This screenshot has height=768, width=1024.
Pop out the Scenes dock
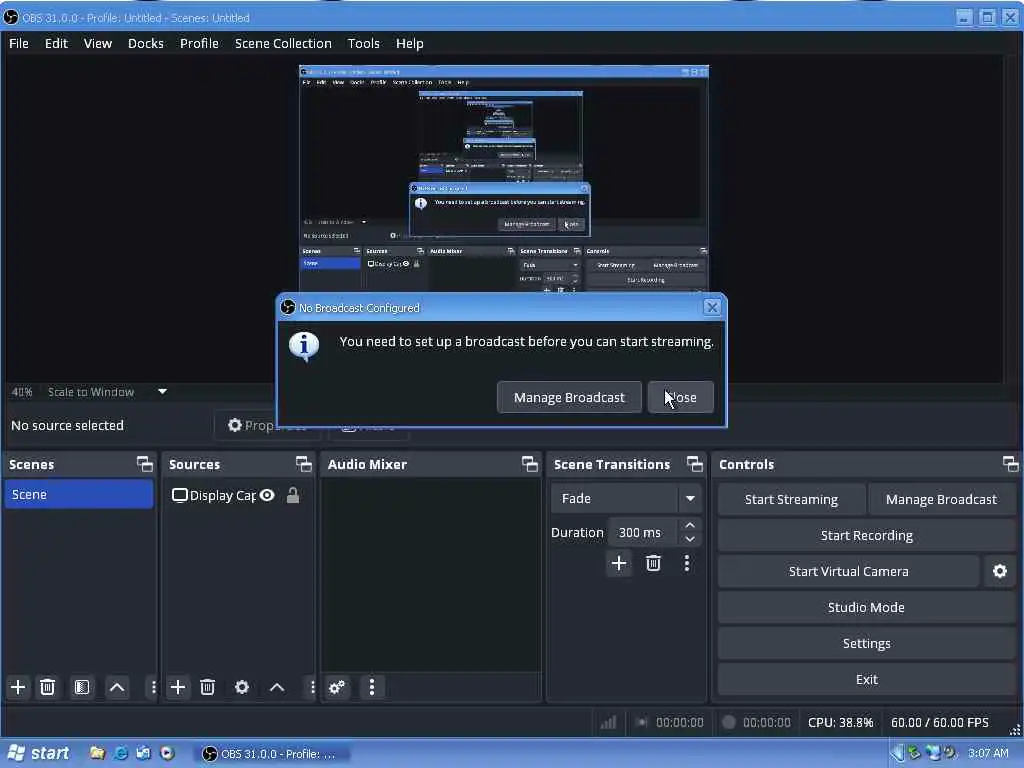coord(144,464)
